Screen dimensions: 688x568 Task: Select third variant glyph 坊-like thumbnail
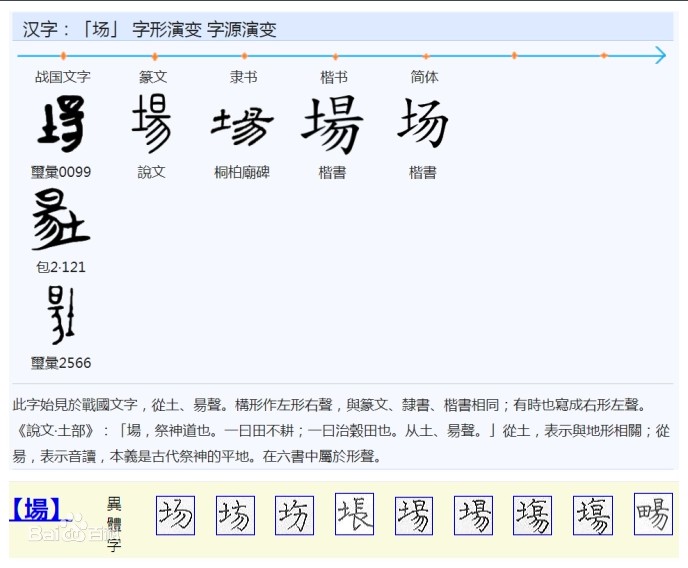click(x=294, y=515)
